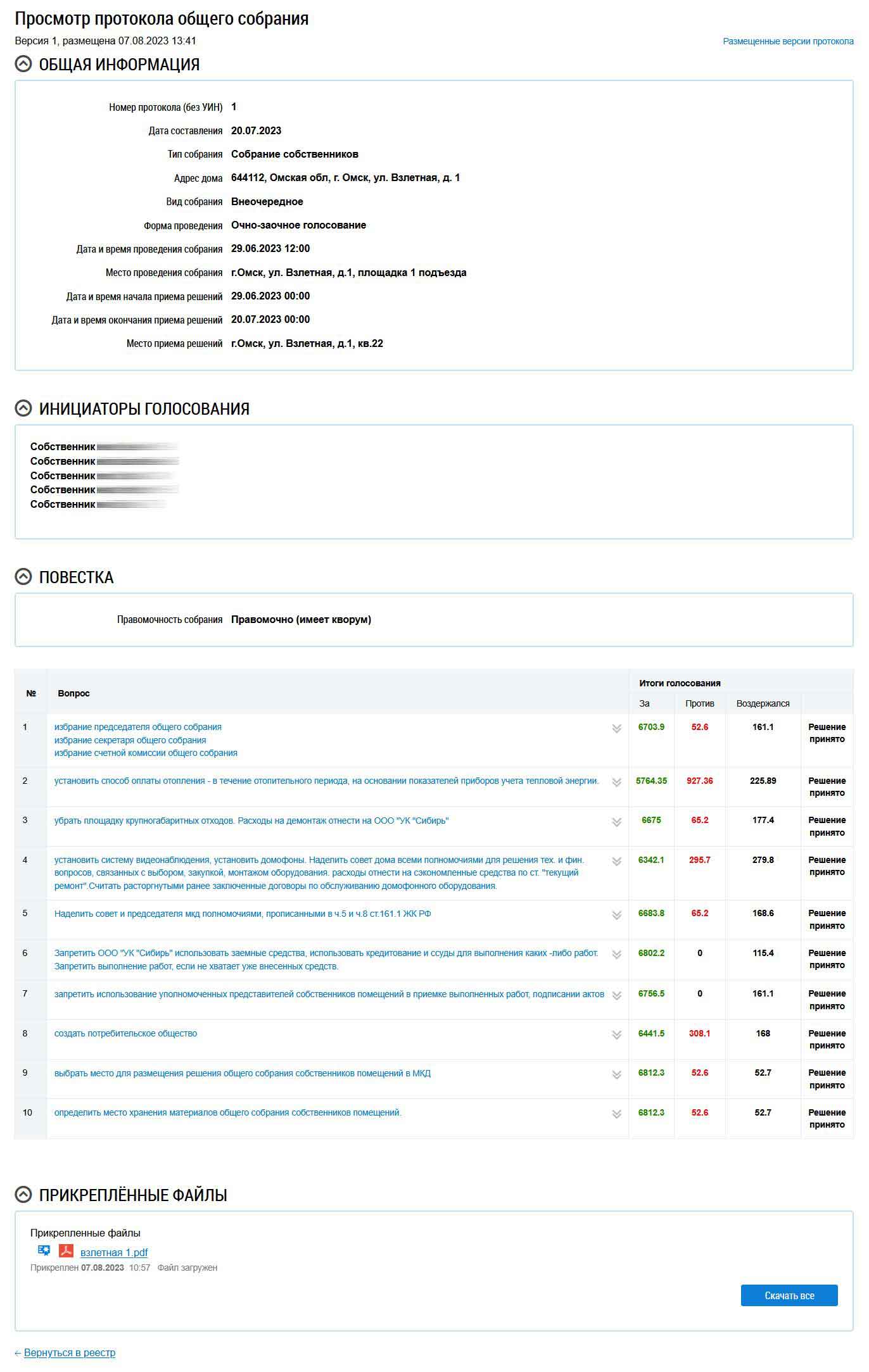This screenshot has width=869, height=1372.
Task: Collapse the ИНИЦИАТОРЫ ГОЛОСОВАНИЯ section
Action: click(x=23, y=408)
